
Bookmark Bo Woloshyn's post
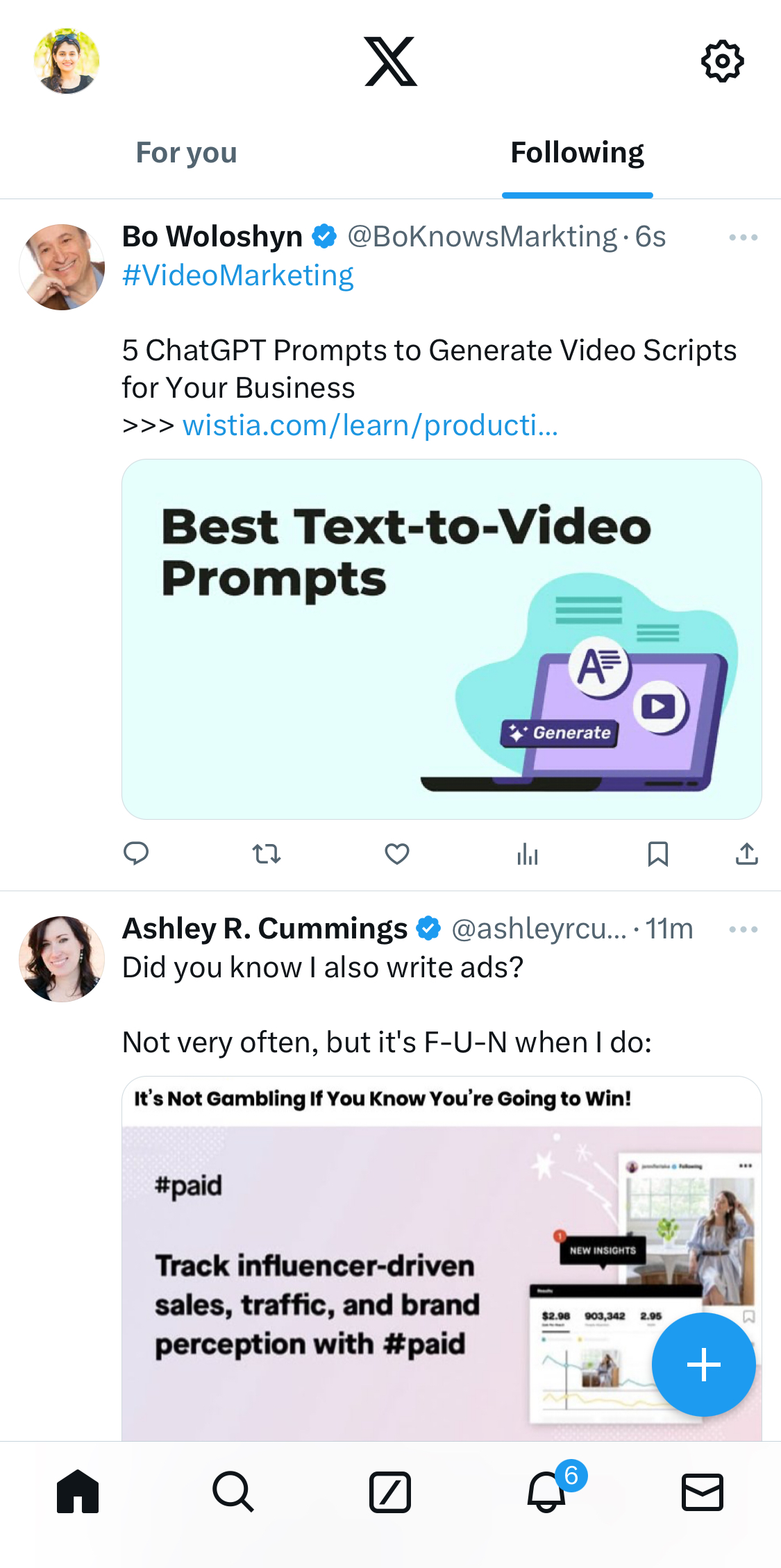pyautogui.click(x=657, y=854)
